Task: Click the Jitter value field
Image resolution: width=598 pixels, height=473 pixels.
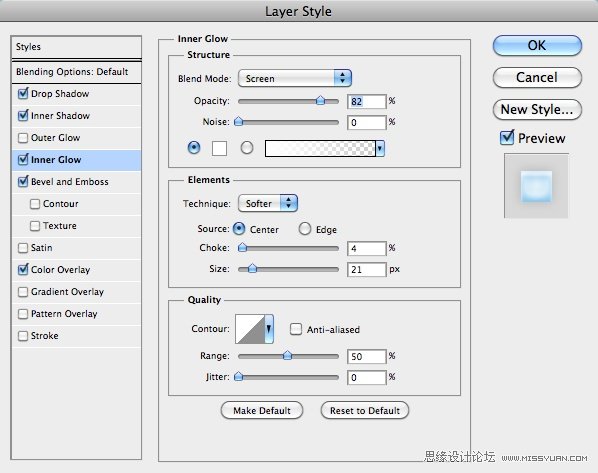Action: tap(367, 378)
